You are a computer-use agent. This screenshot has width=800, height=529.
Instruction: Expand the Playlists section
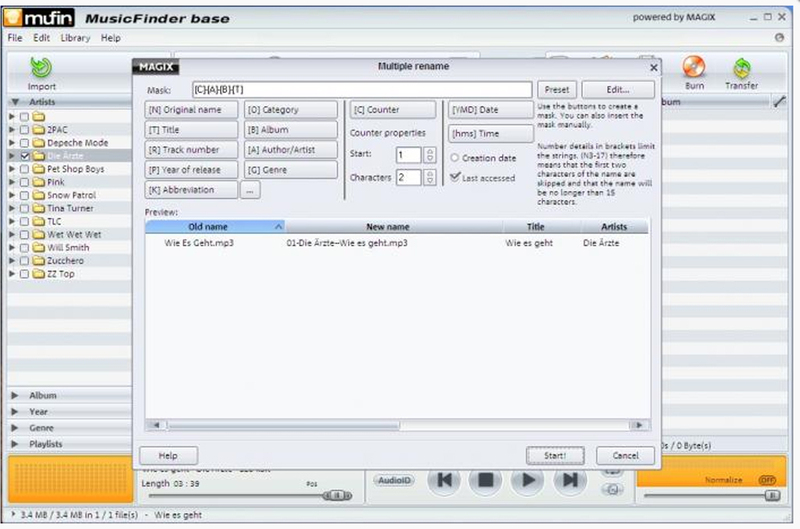pos(15,444)
